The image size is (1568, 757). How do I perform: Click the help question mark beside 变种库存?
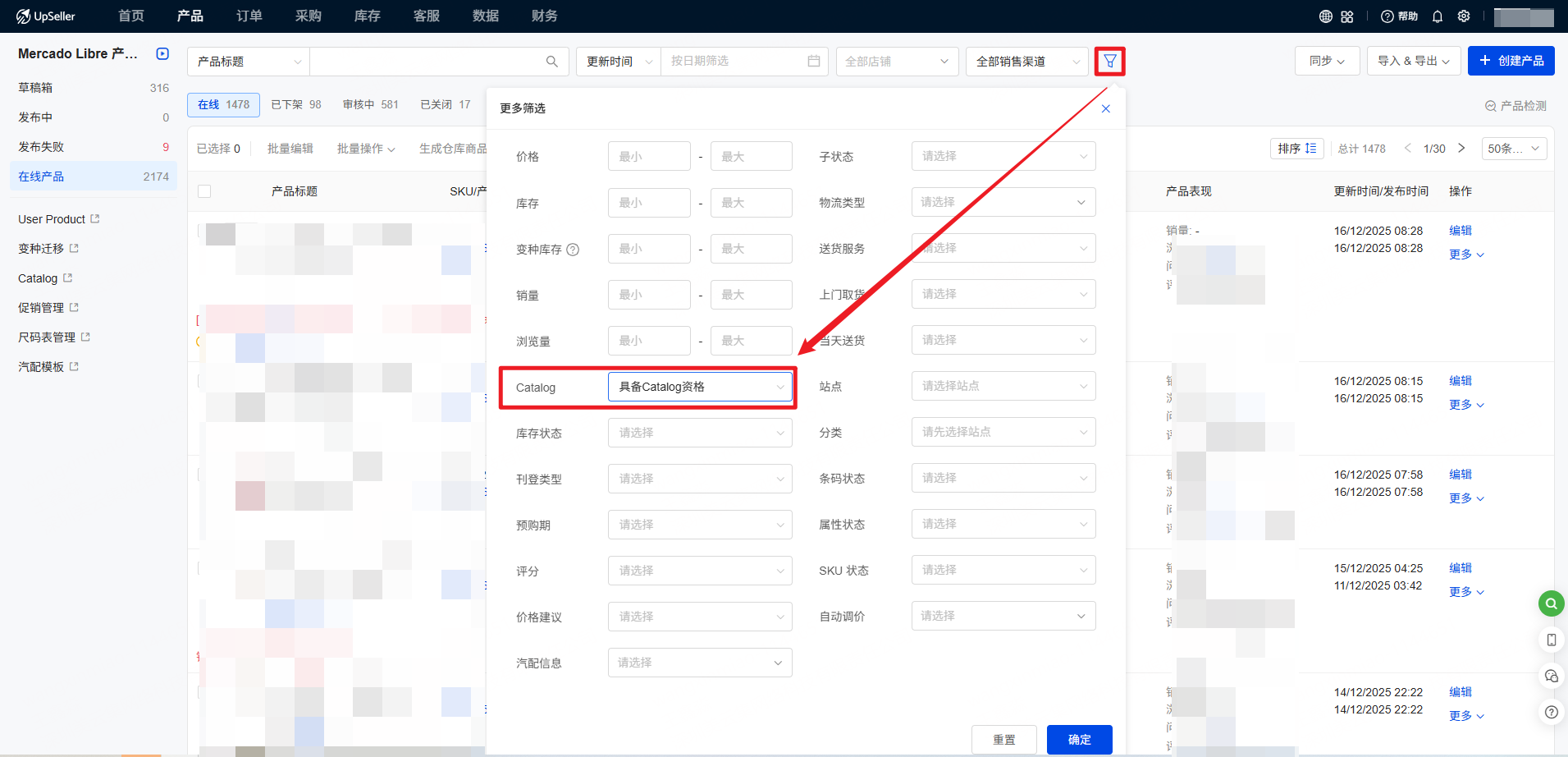pos(573,250)
